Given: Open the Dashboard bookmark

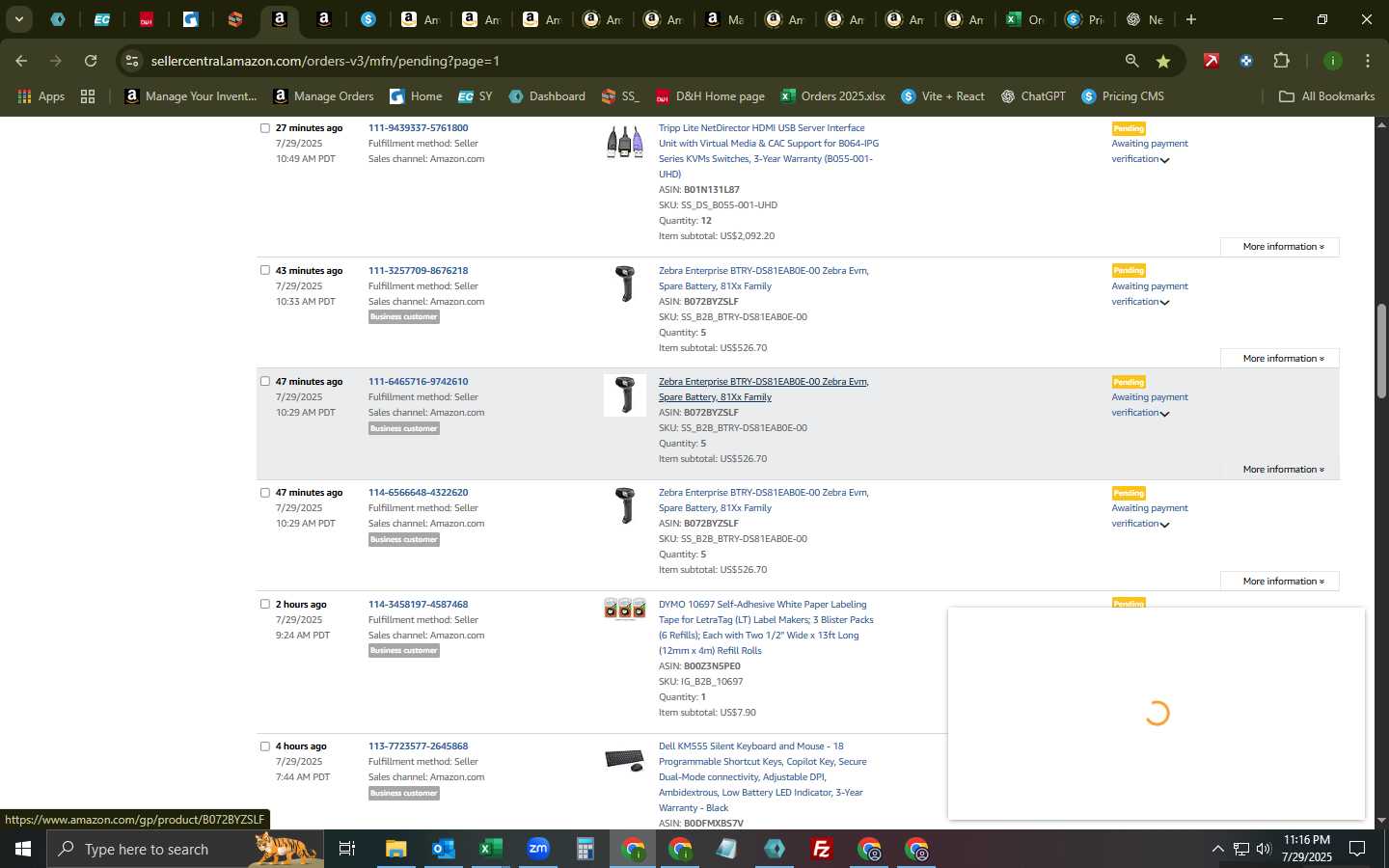Looking at the screenshot, I should (x=547, y=96).
